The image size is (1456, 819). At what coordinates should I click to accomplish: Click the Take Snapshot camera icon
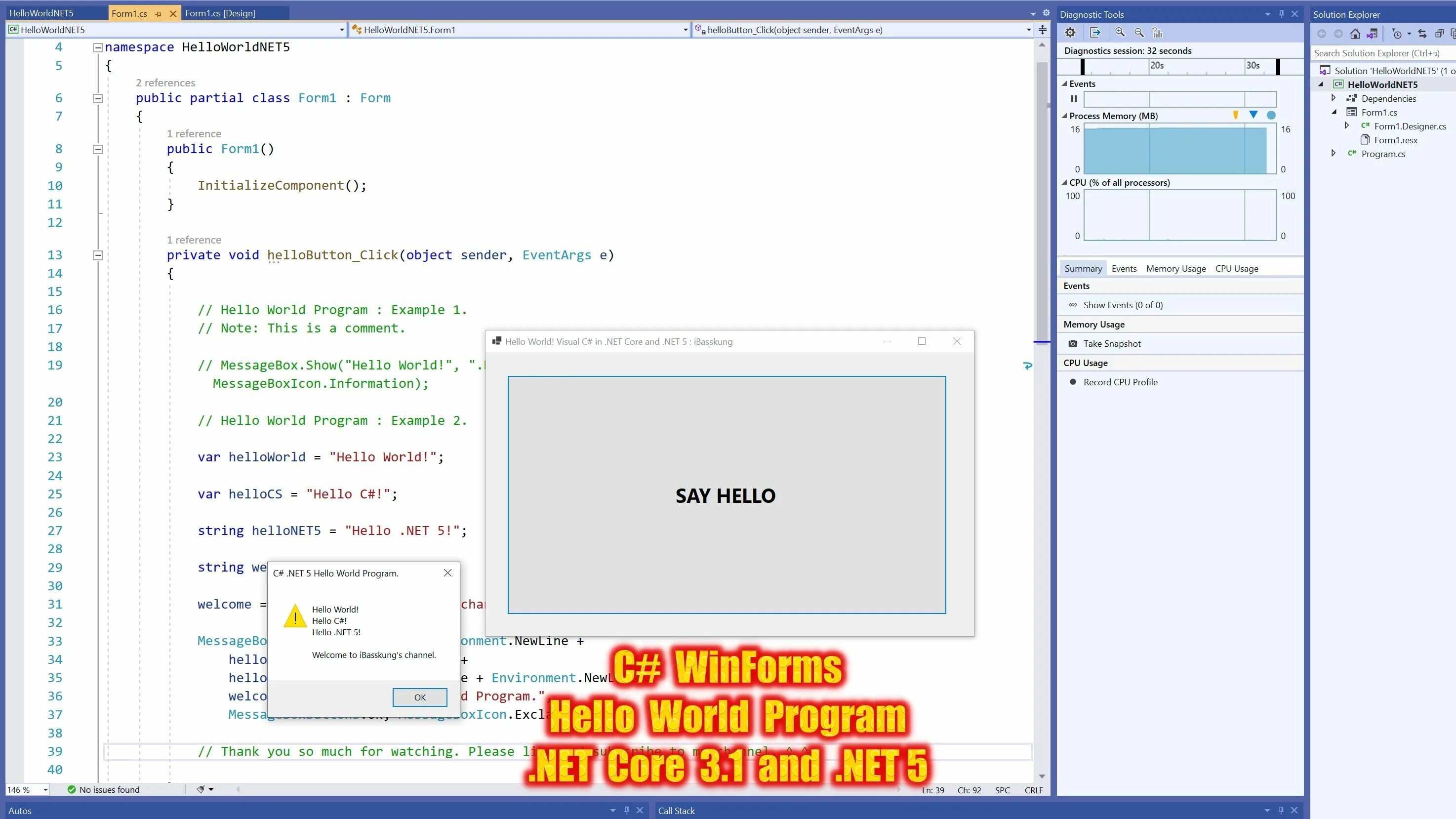[x=1073, y=344]
